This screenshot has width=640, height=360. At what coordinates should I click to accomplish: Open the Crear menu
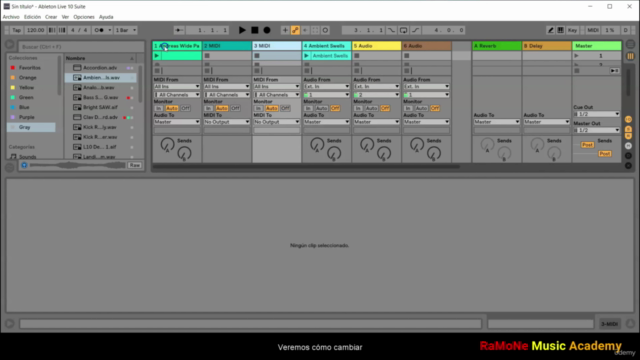(51, 17)
